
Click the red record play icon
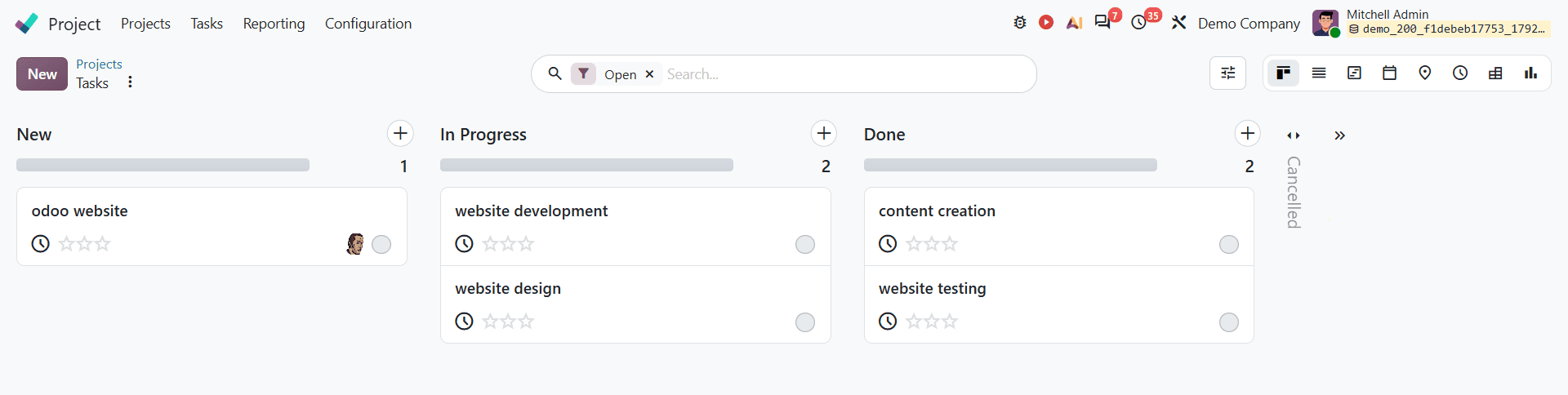point(1046,23)
